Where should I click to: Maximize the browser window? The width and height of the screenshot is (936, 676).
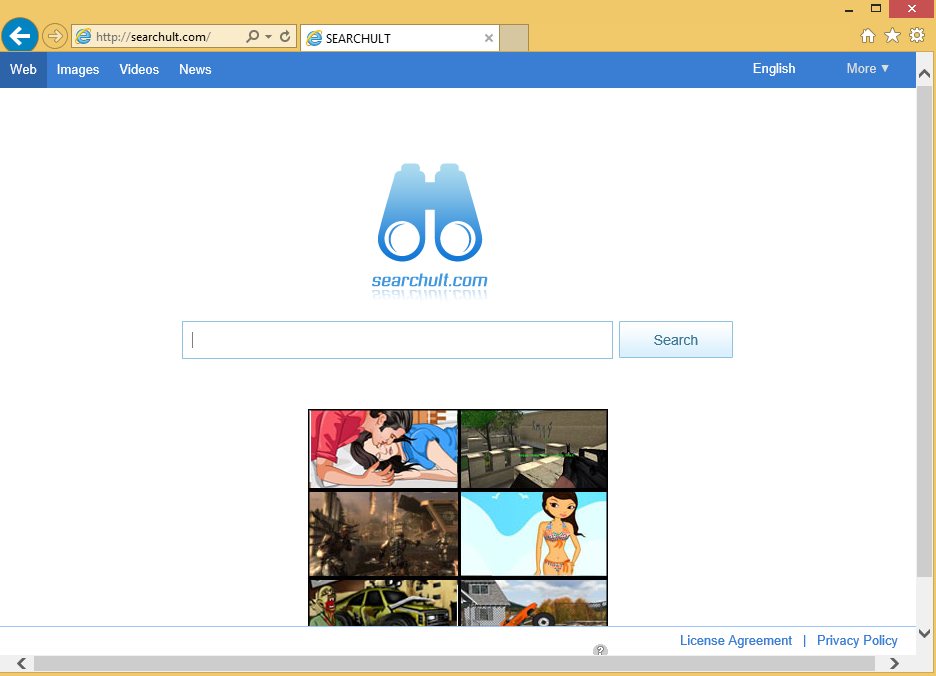tap(876, 8)
